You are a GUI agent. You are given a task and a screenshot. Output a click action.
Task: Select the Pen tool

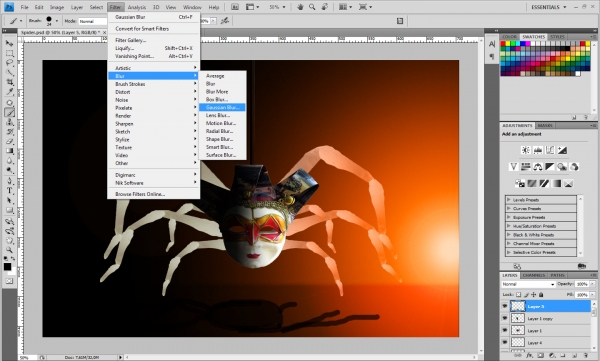click(x=10, y=181)
